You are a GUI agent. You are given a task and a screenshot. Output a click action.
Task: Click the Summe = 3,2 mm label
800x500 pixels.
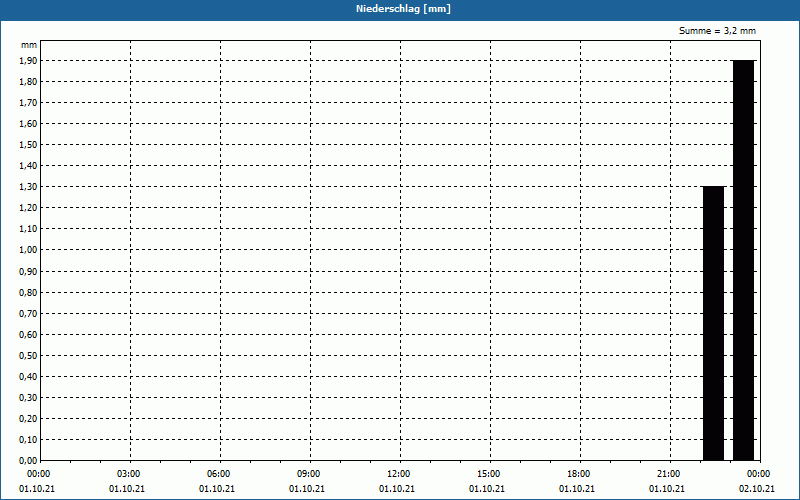(717, 31)
